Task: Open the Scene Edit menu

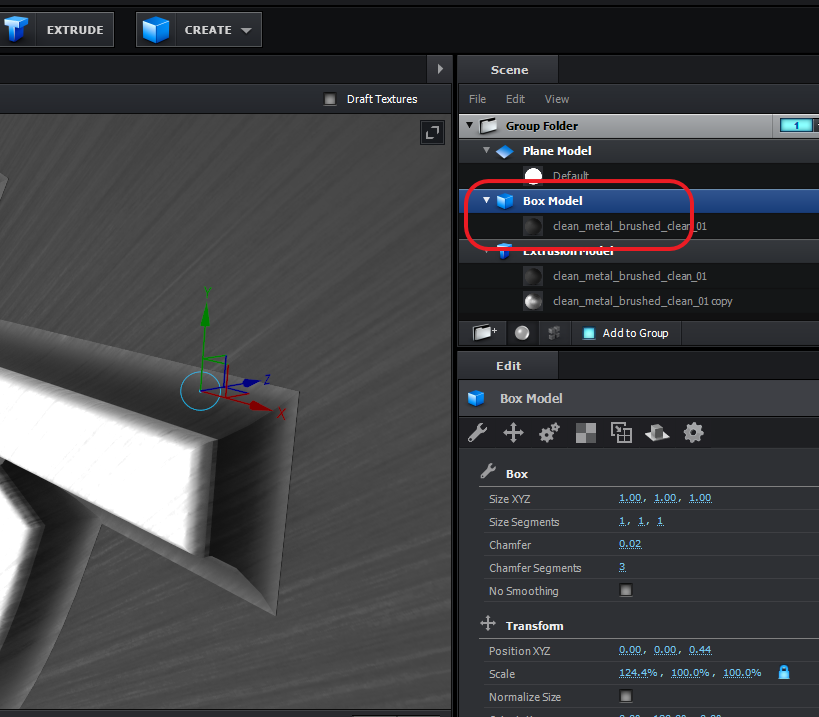Action: [515, 99]
